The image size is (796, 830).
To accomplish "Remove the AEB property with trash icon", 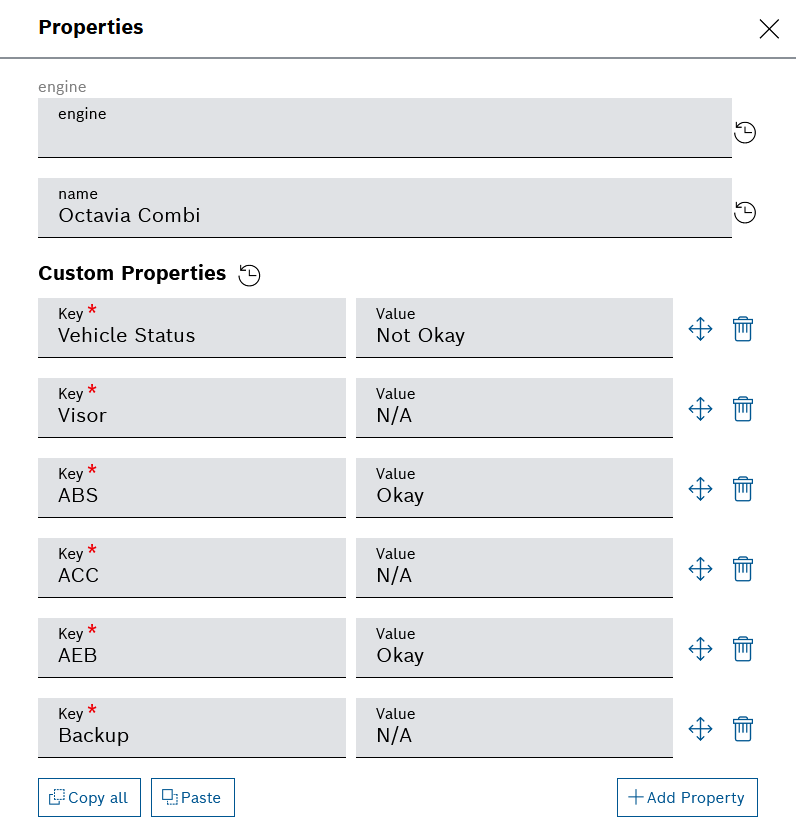I will pyautogui.click(x=742, y=648).
